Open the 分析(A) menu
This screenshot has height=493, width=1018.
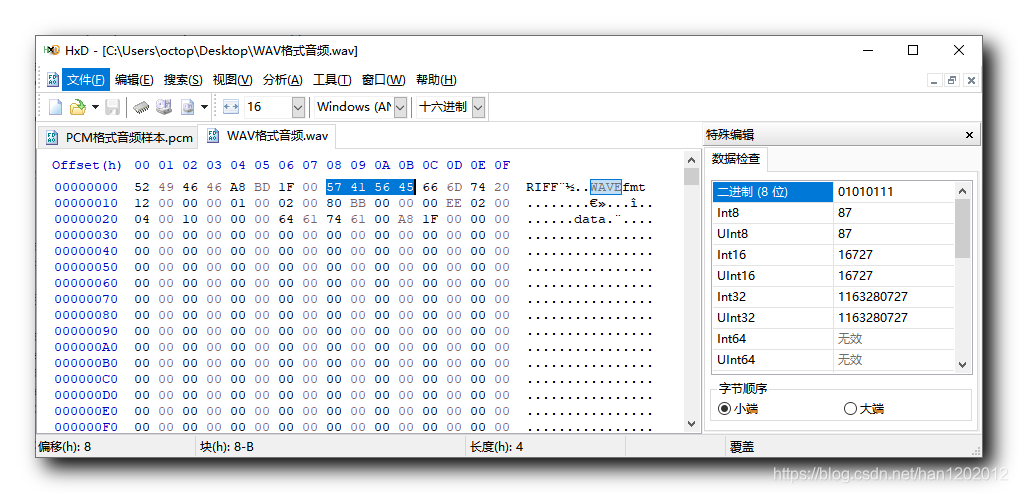point(282,80)
